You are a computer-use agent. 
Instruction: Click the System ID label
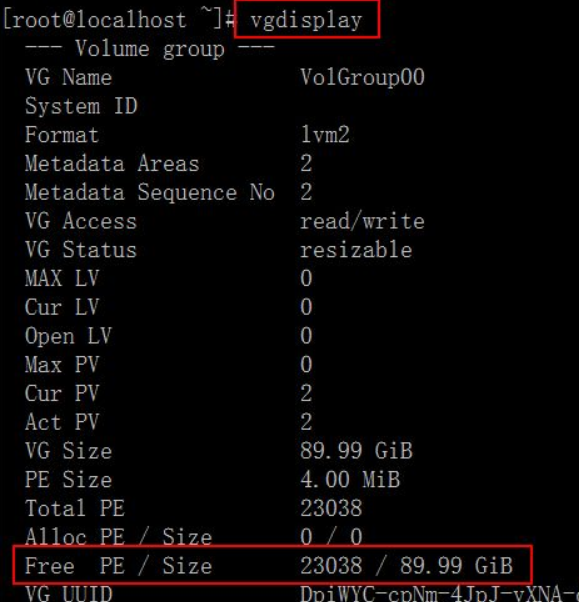point(81,106)
